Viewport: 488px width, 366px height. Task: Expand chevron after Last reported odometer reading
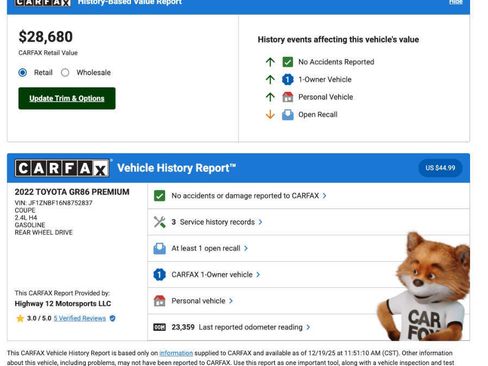pos(308,327)
